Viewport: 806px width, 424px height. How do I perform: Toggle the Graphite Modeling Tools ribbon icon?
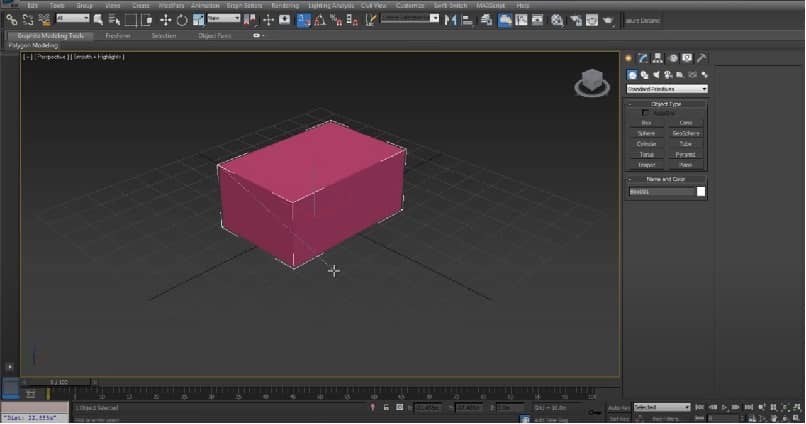505,20
